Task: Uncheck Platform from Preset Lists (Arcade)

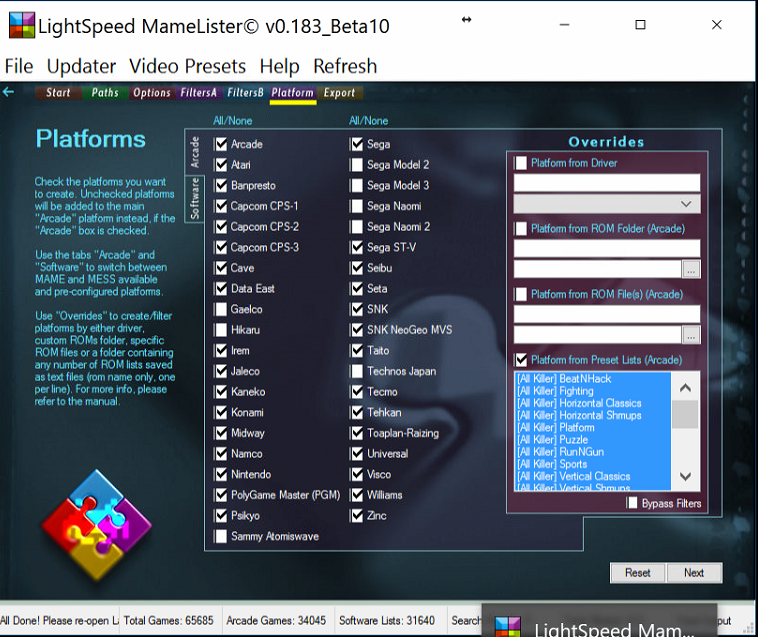Action: (x=521, y=360)
